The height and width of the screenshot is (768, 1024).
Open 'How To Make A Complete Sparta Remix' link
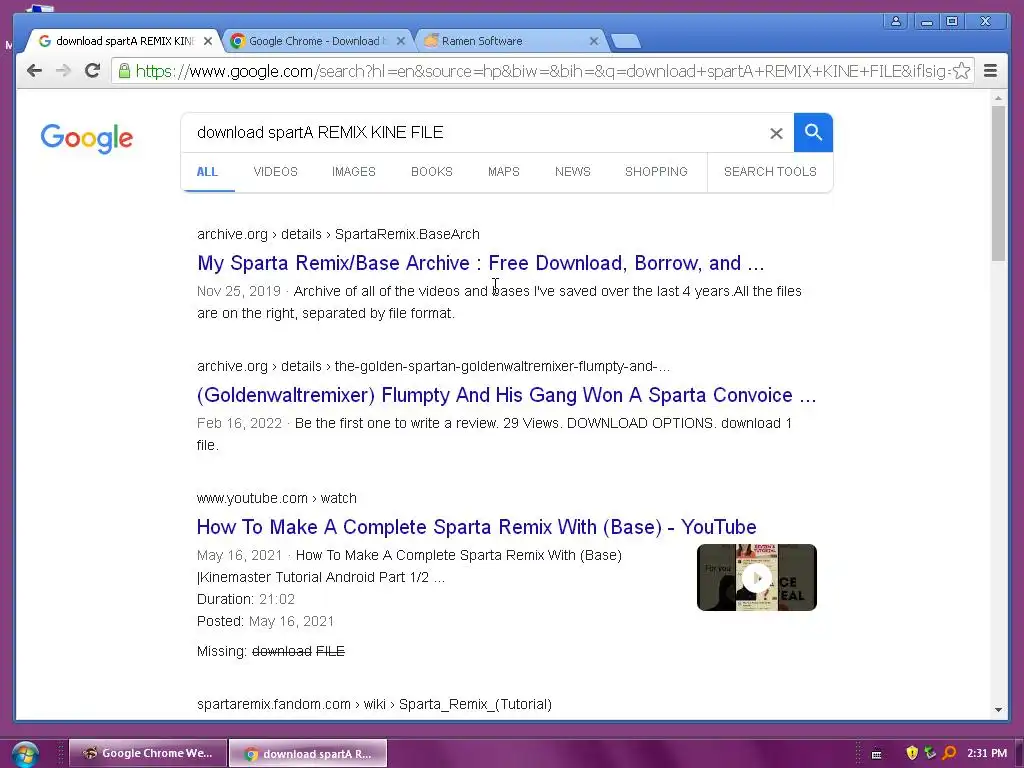[477, 527]
